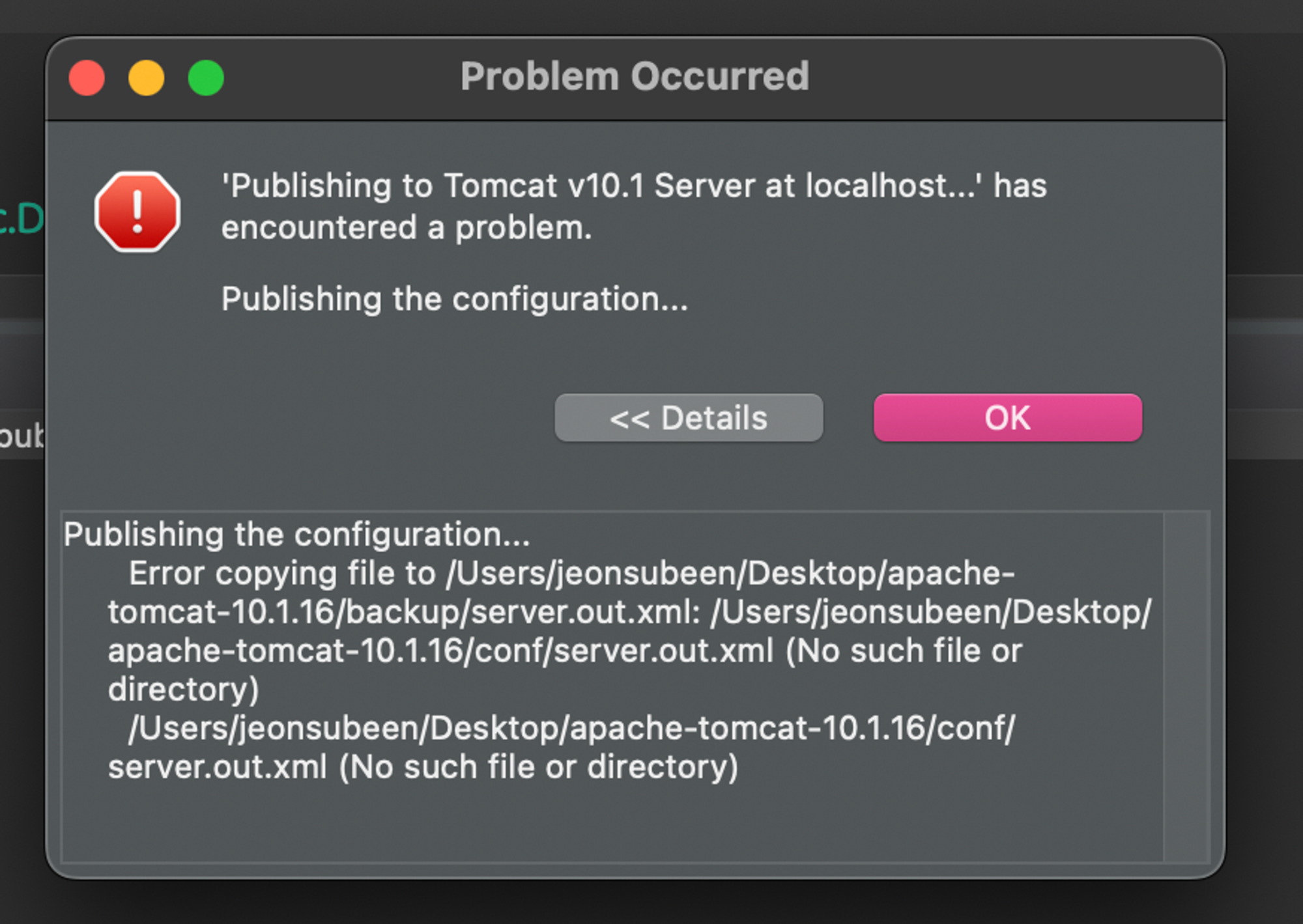The image size is (1303, 924).
Task: Click the backup/server.out.xml path line
Action: [x=629, y=612]
